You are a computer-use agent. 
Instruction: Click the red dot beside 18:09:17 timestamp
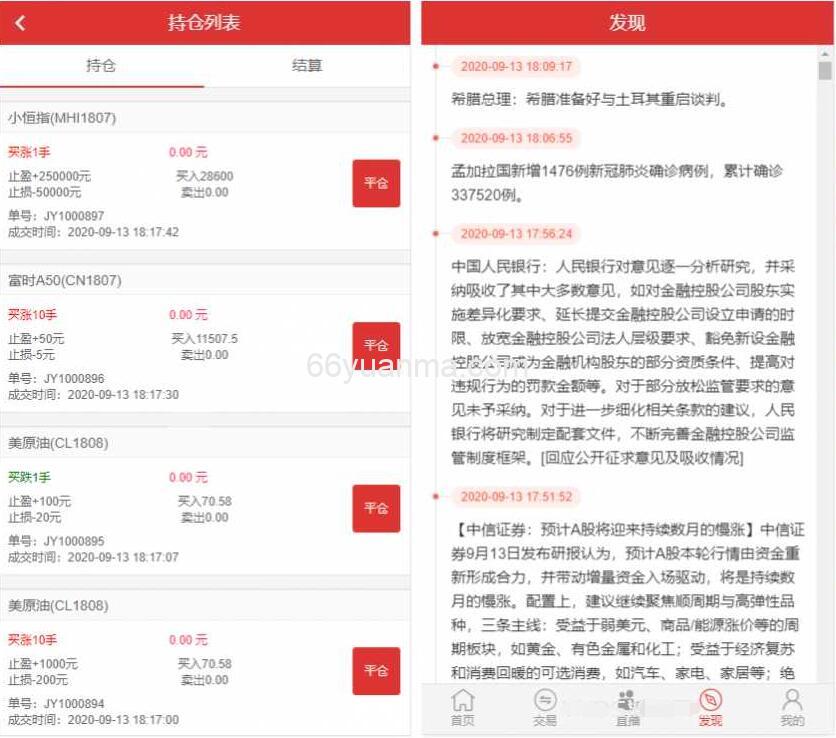point(434,67)
